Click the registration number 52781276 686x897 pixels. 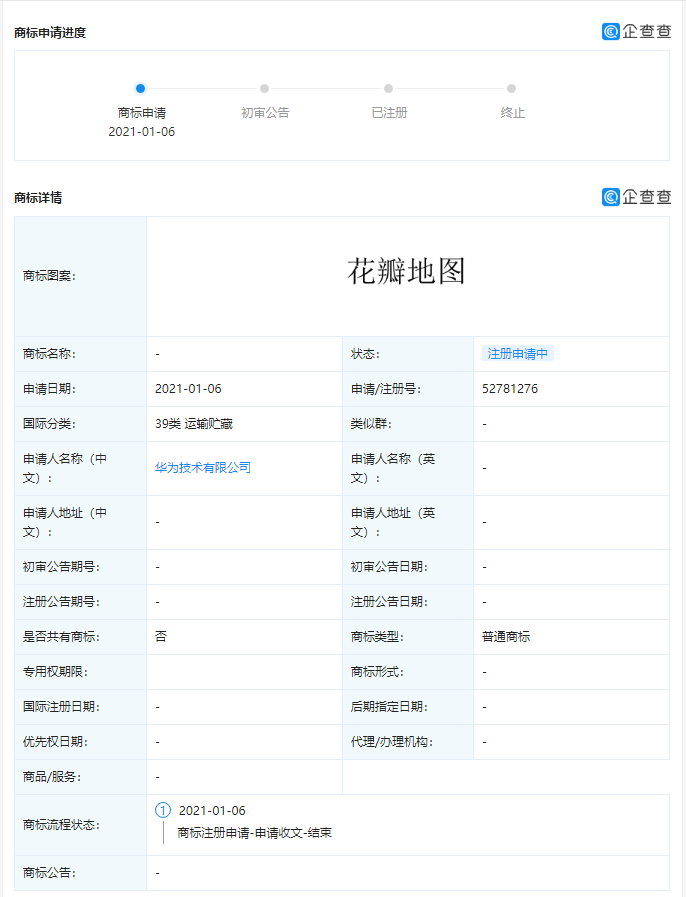coord(510,389)
